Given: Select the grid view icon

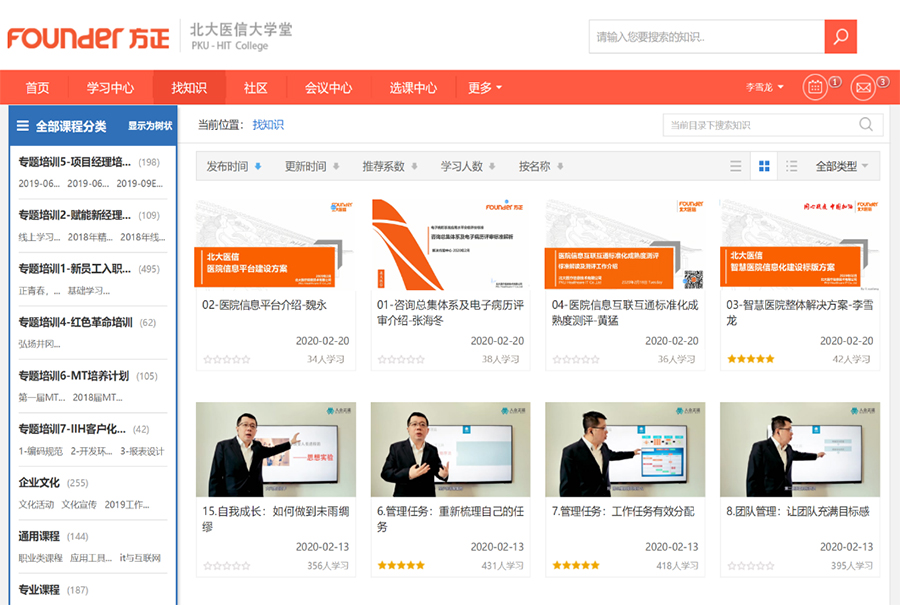Looking at the screenshot, I should tap(764, 166).
